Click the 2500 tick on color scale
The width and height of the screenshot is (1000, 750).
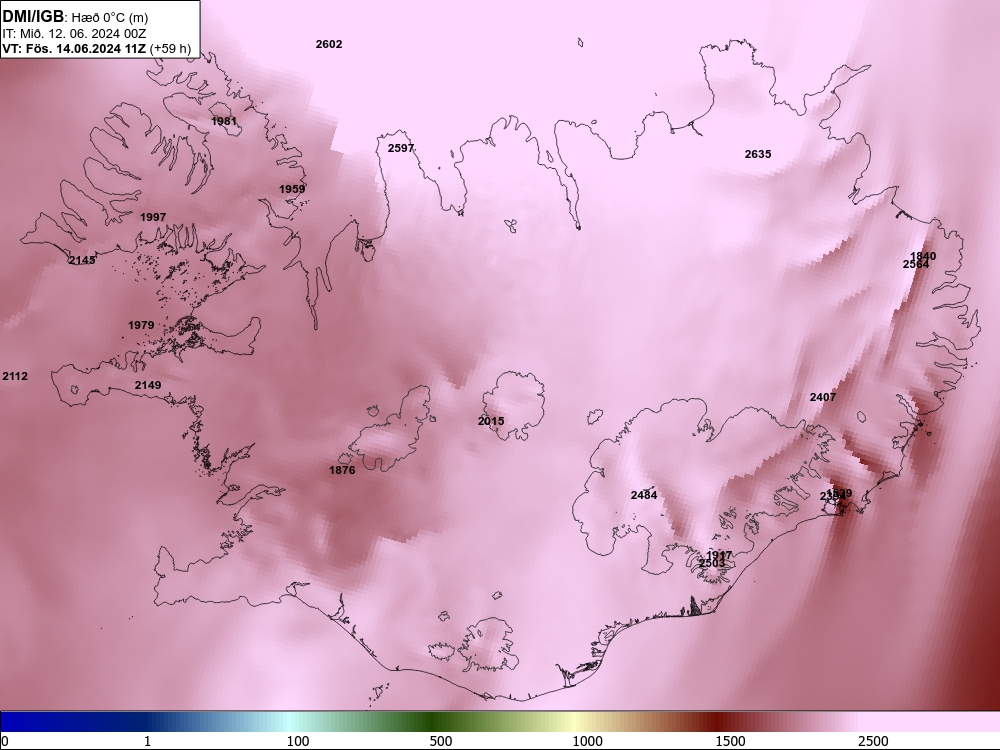(x=874, y=741)
